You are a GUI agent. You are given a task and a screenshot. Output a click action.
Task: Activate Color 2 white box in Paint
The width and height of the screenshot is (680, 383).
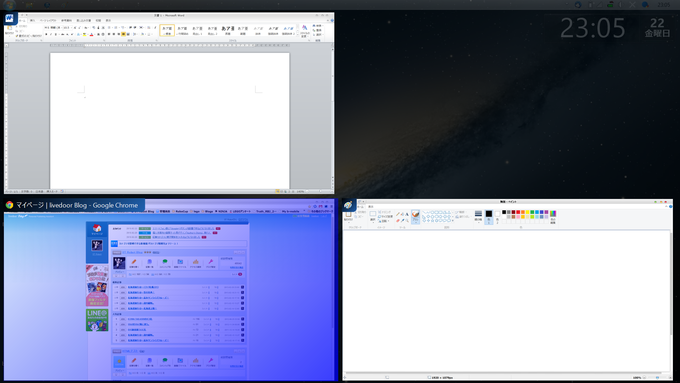click(497, 216)
